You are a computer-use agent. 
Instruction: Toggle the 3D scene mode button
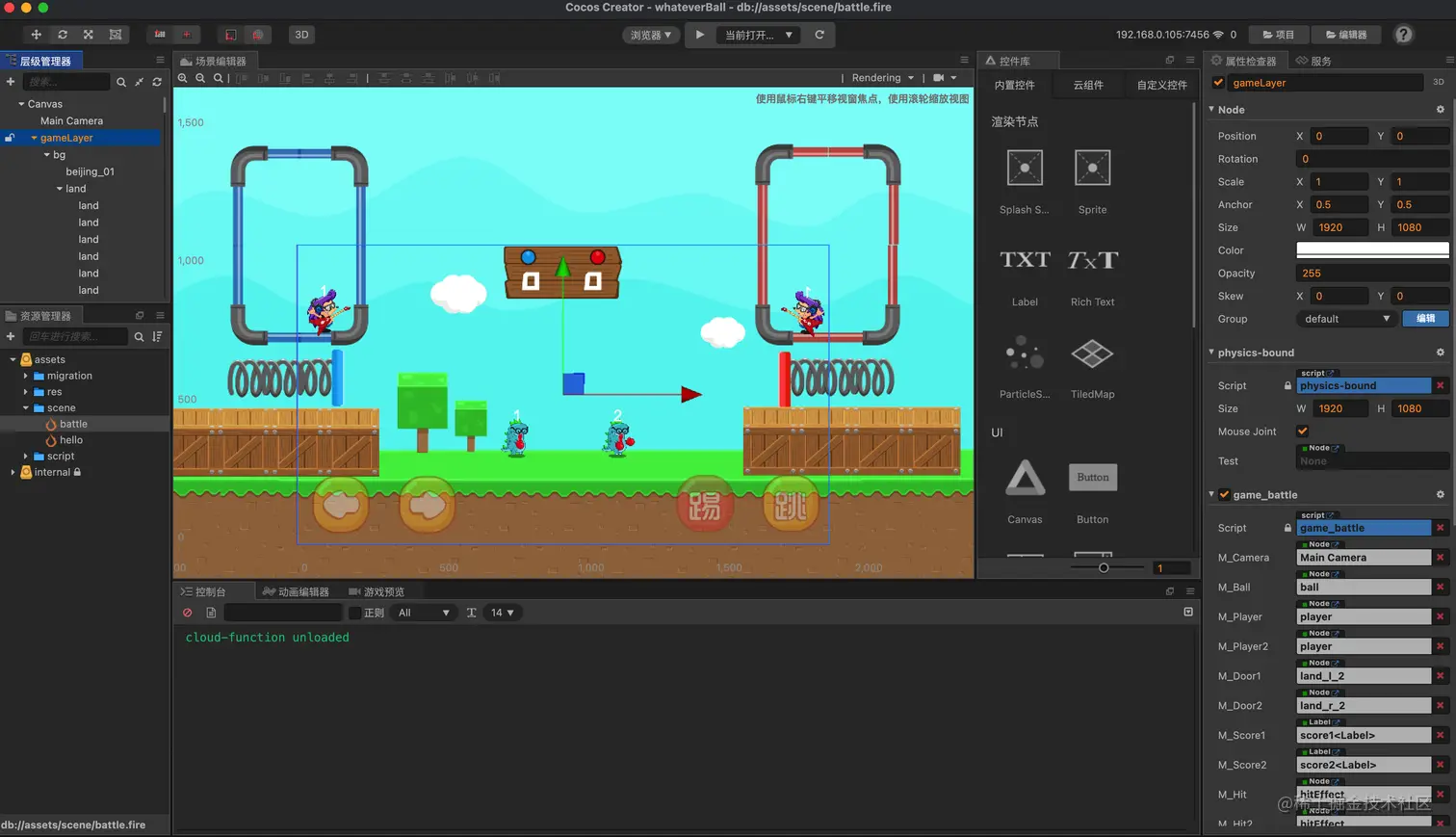click(x=301, y=35)
